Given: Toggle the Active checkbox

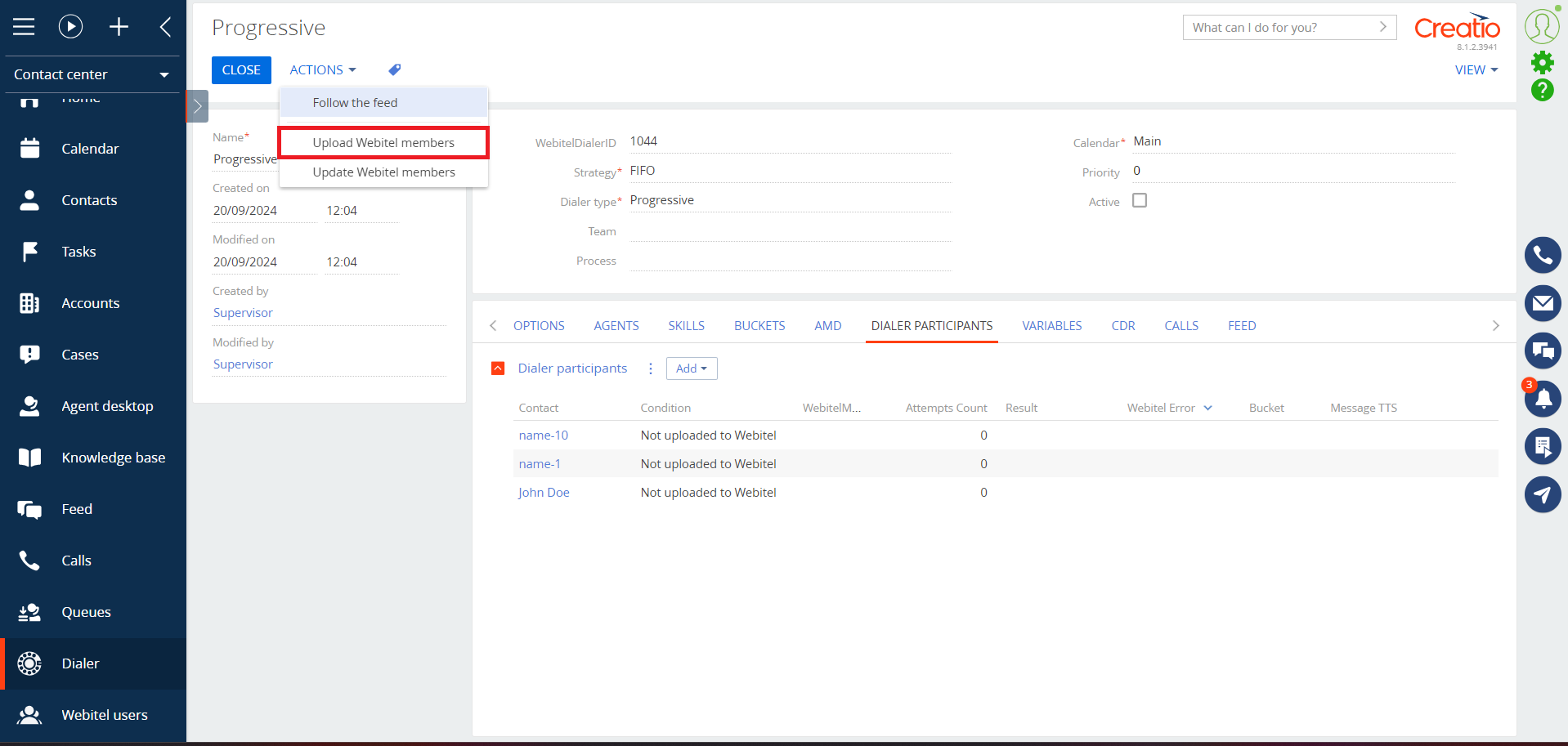Looking at the screenshot, I should coord(1140,200).
